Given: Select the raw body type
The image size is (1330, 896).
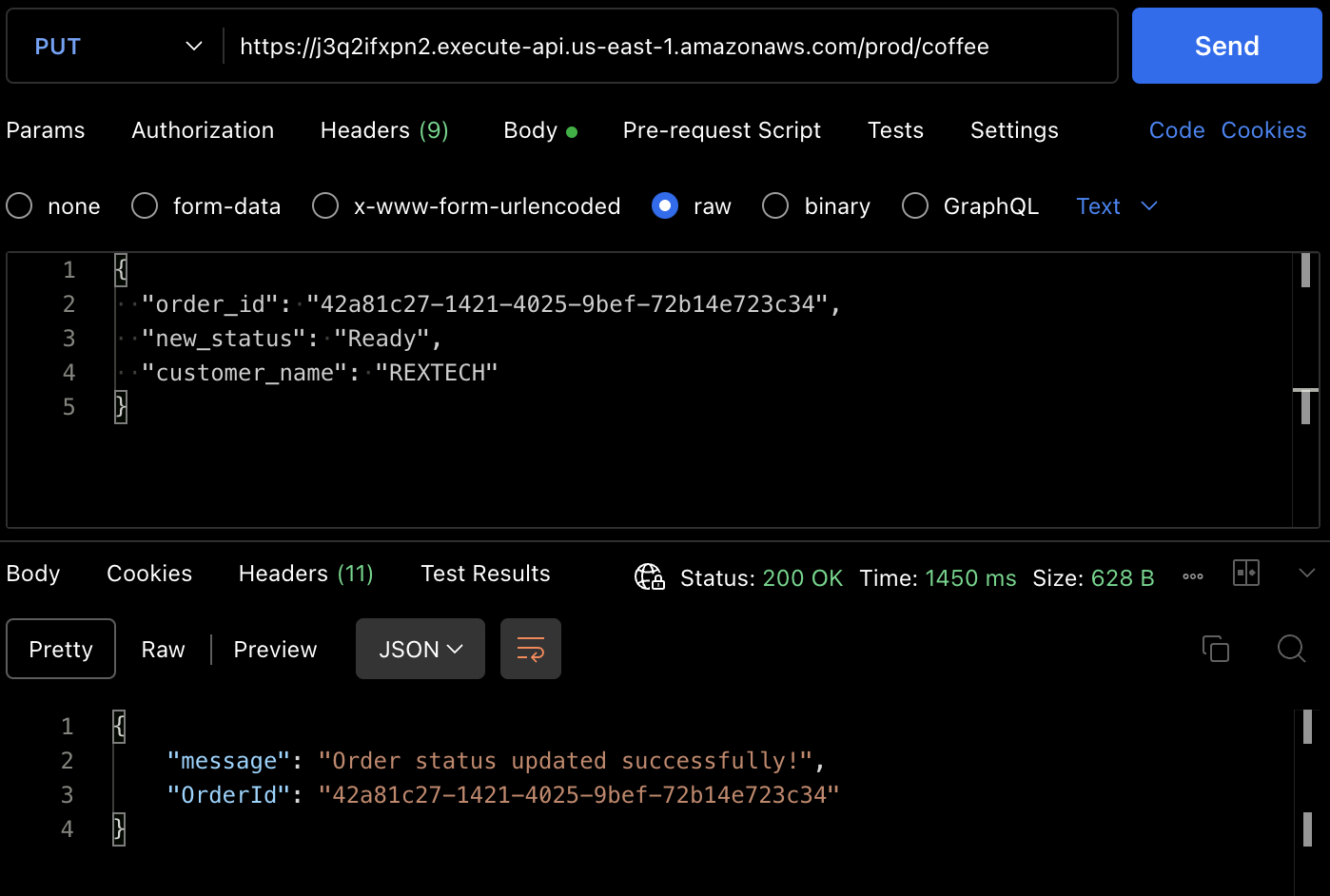Looking at the screenshot, I should tap(692, 206).
